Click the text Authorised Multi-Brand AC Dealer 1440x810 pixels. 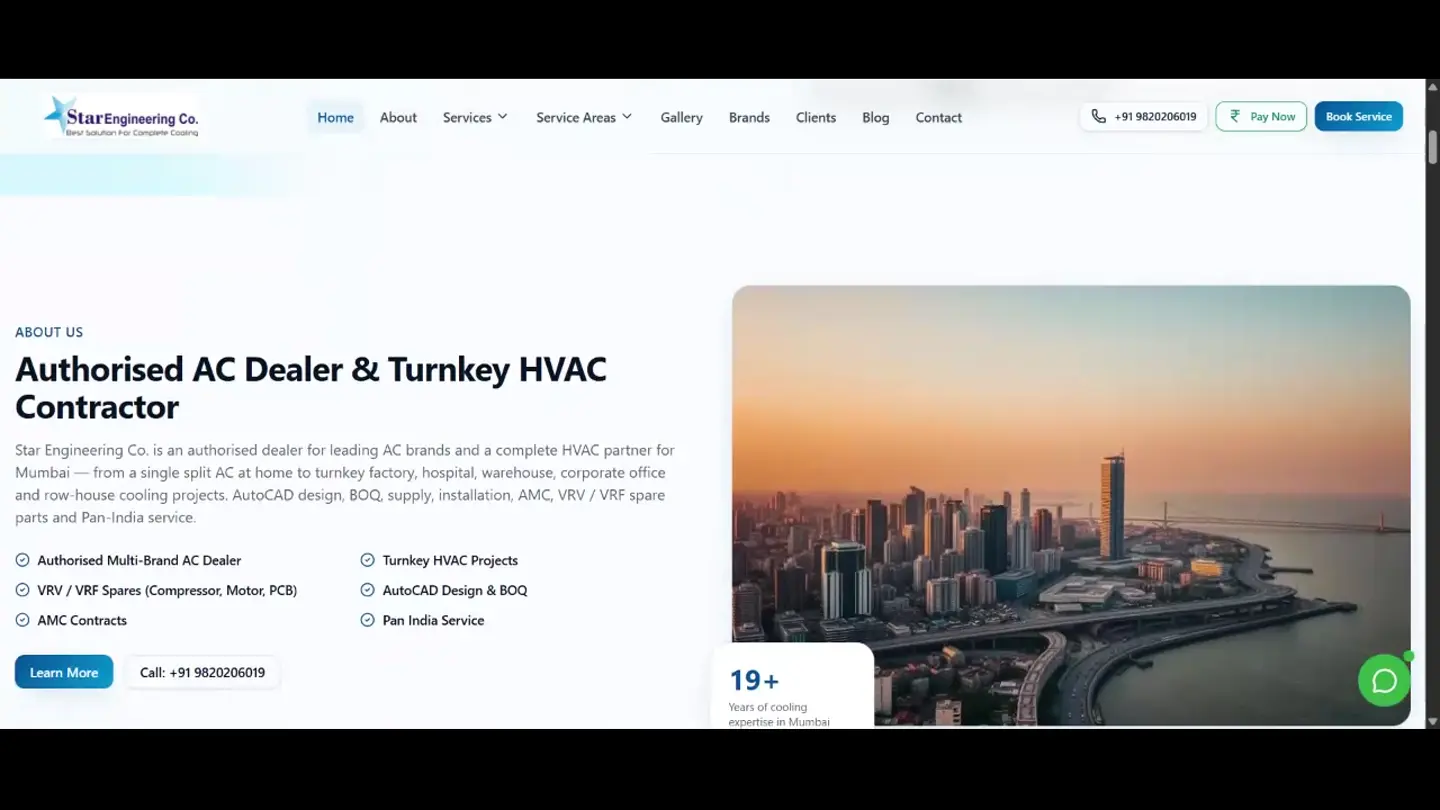tap(139, 560)
